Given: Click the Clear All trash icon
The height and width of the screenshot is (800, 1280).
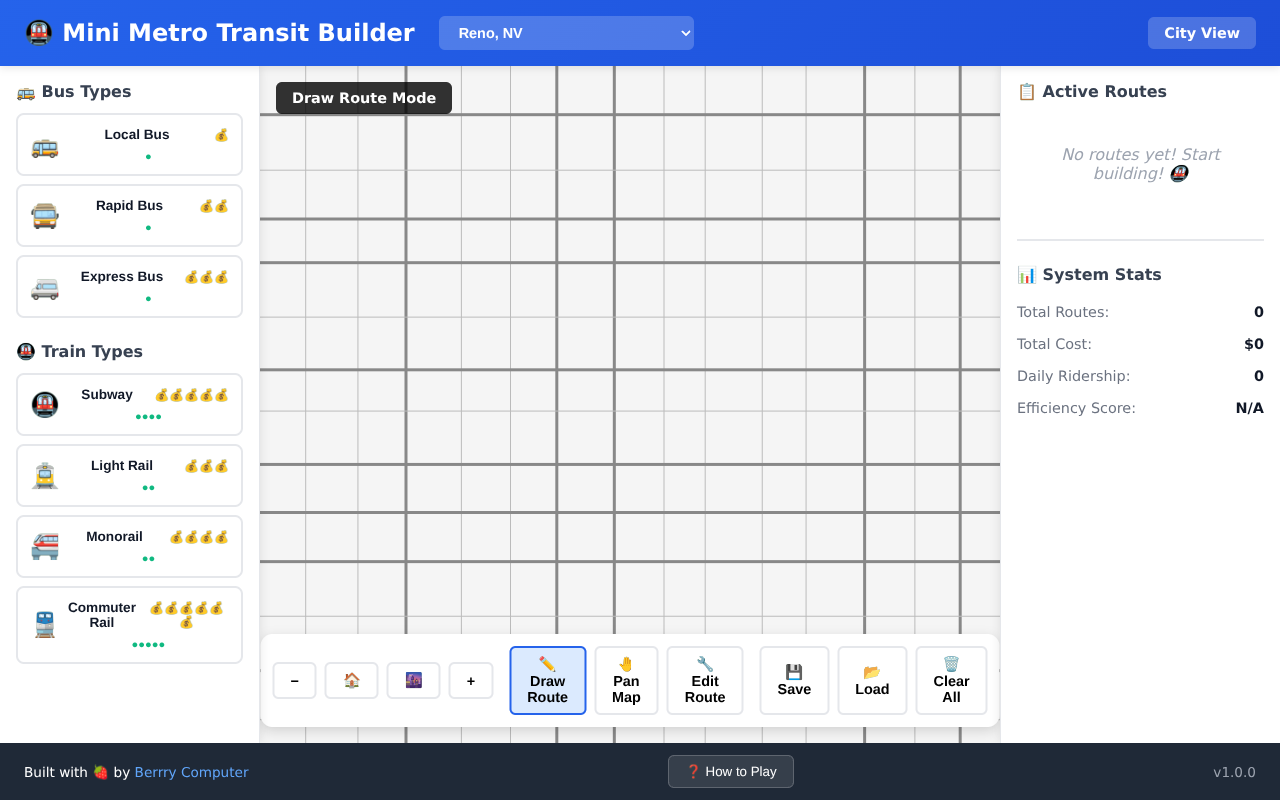Looking at the screenshot, I should pos(950,680).
